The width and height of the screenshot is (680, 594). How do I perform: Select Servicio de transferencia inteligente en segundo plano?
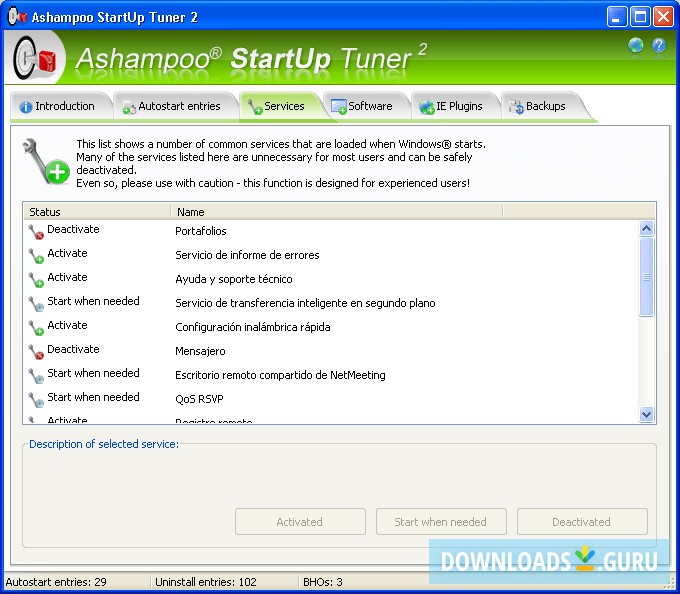(x=305, y=303)
